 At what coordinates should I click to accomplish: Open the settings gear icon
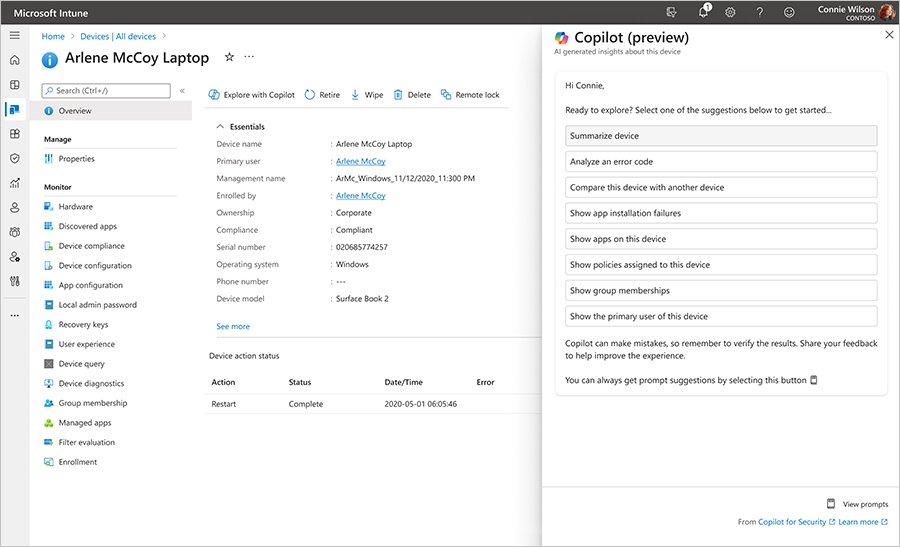[731, 13]
